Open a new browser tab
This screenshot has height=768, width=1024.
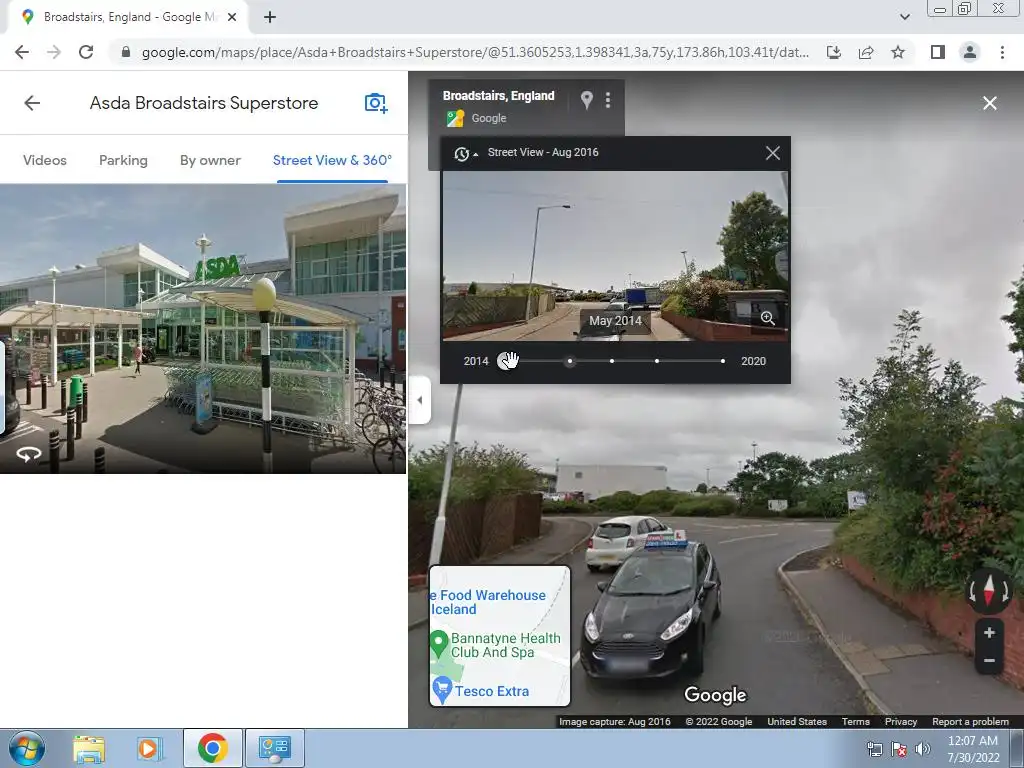(270, 17)
